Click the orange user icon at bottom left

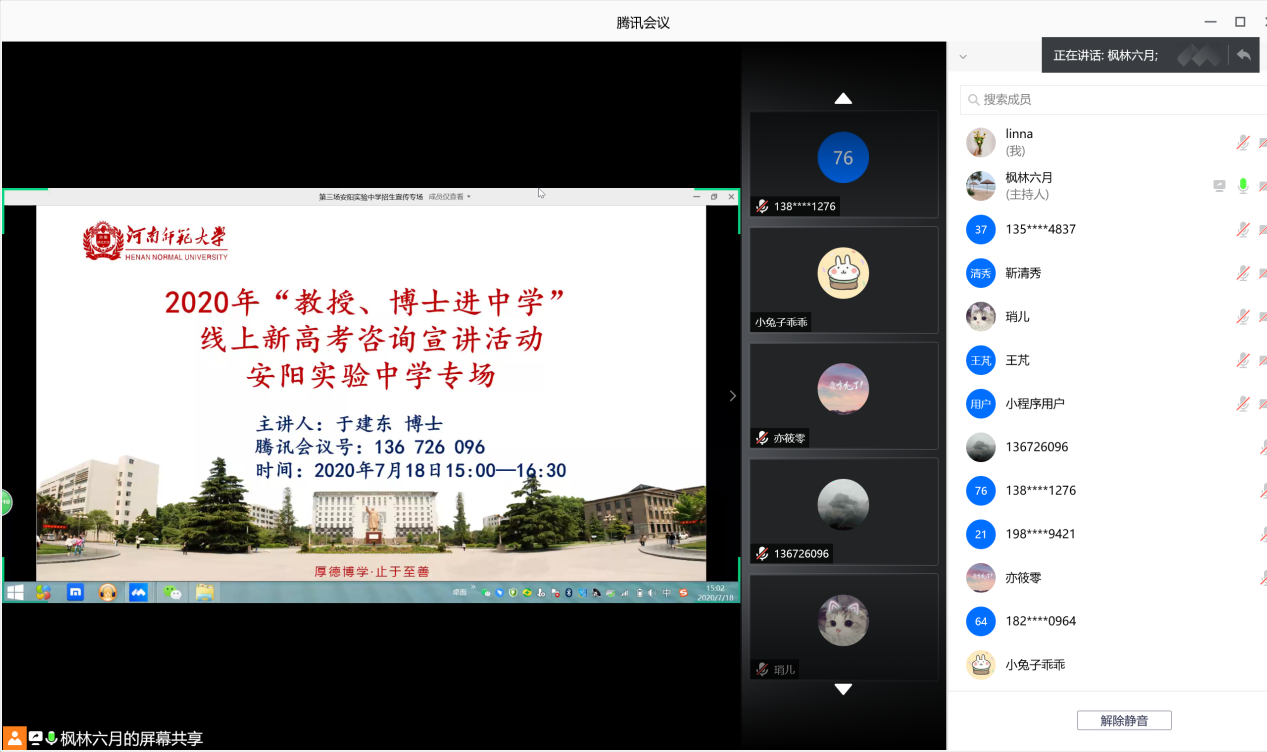(x=15, y=738)
